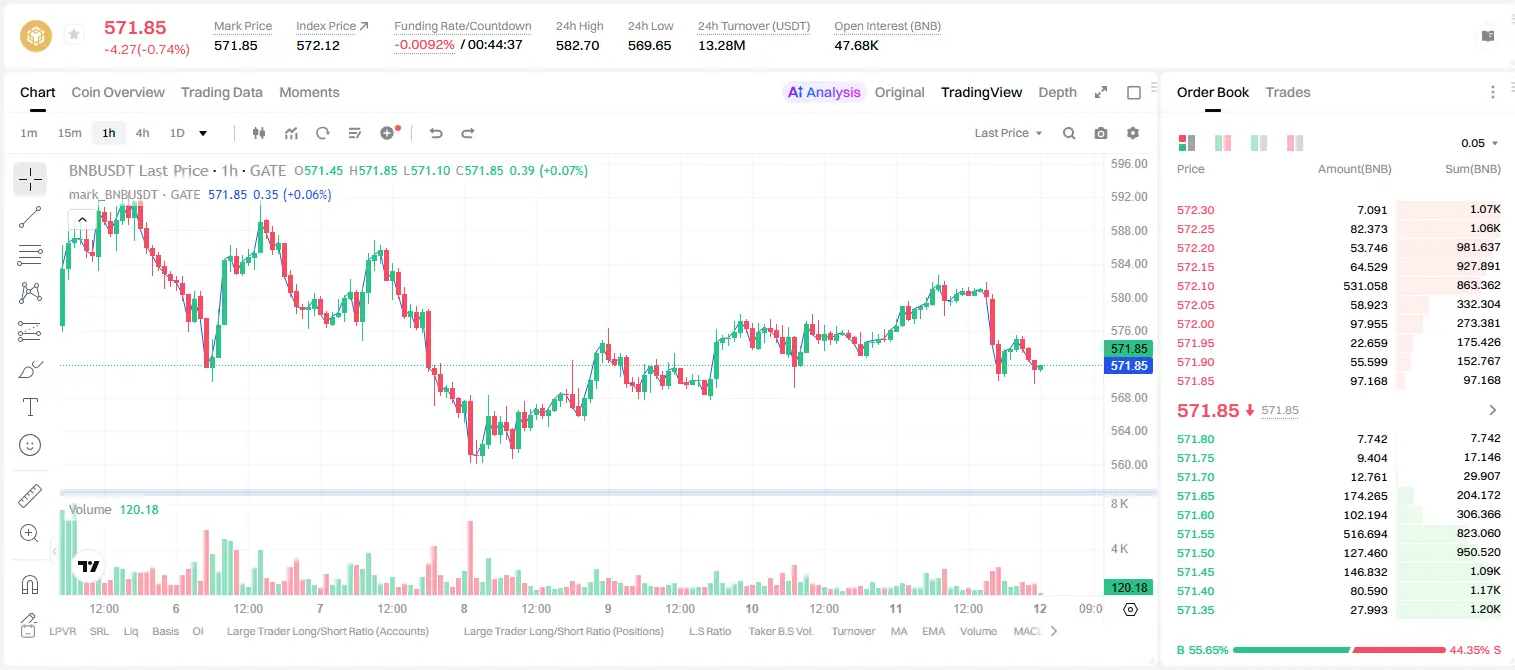The width and height of the screenshot is (1515, 670).
Task: Open the Coin Overview tab
Action: 118,92
